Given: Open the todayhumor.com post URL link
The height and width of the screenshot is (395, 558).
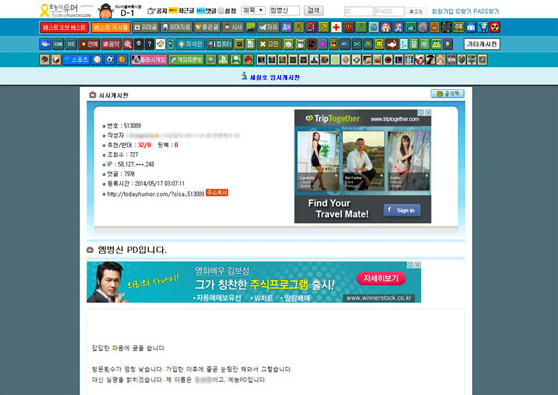Looking at the screenshot, I should tap(156, 194).
